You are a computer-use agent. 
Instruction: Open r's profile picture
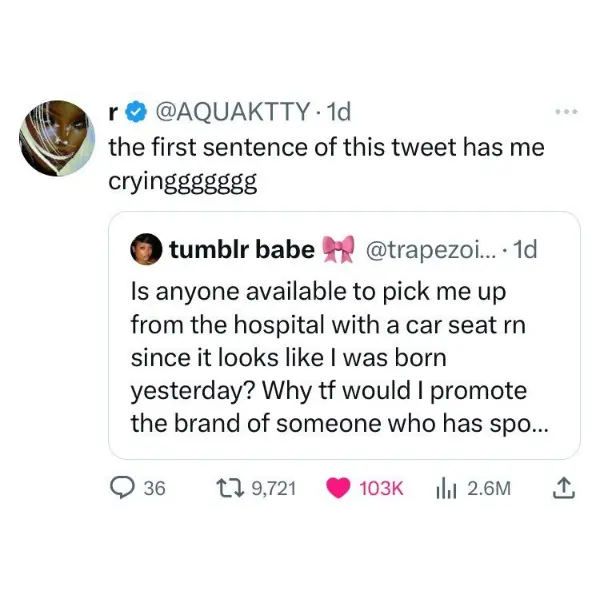pos(62,136)
